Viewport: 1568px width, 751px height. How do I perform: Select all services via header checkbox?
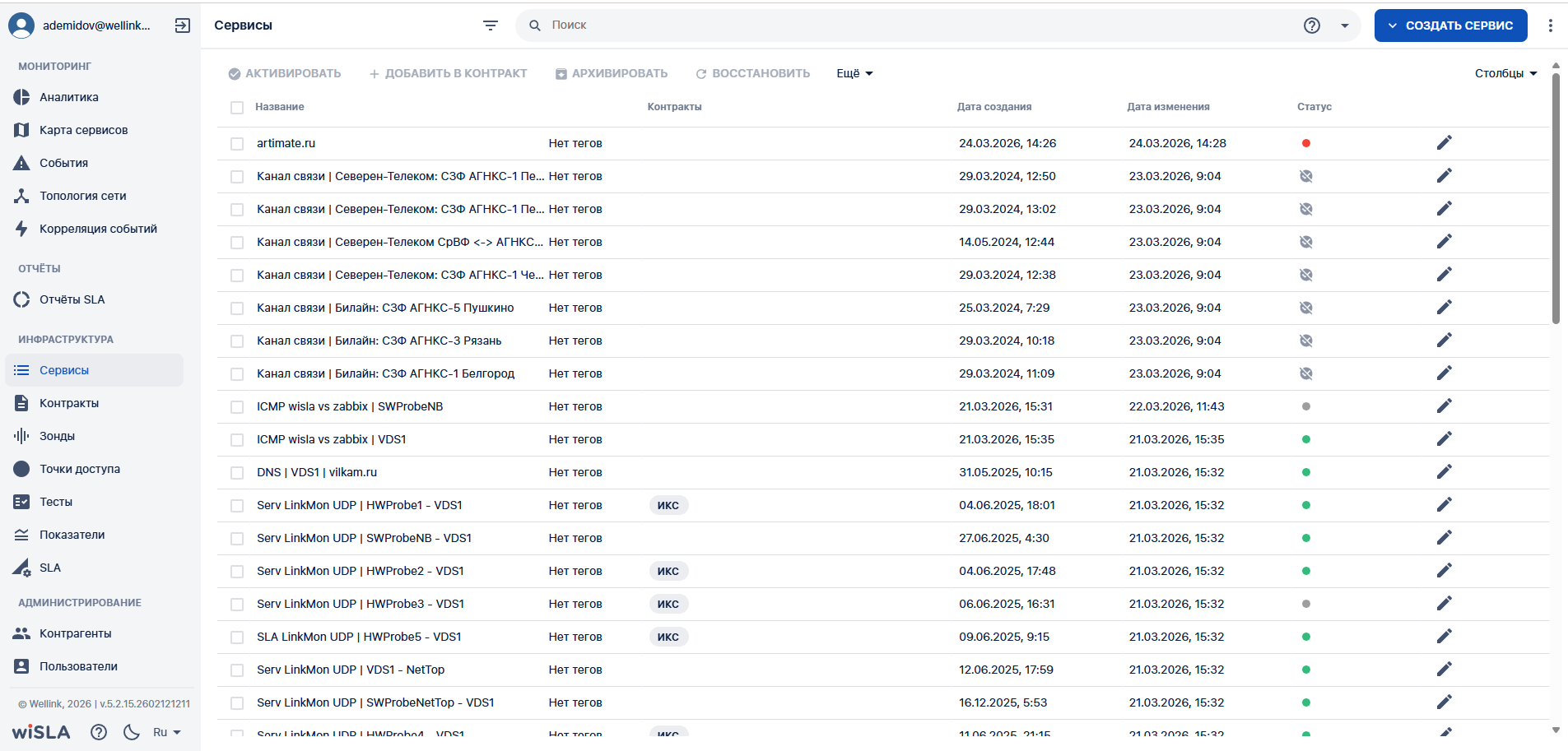[237, 107]
